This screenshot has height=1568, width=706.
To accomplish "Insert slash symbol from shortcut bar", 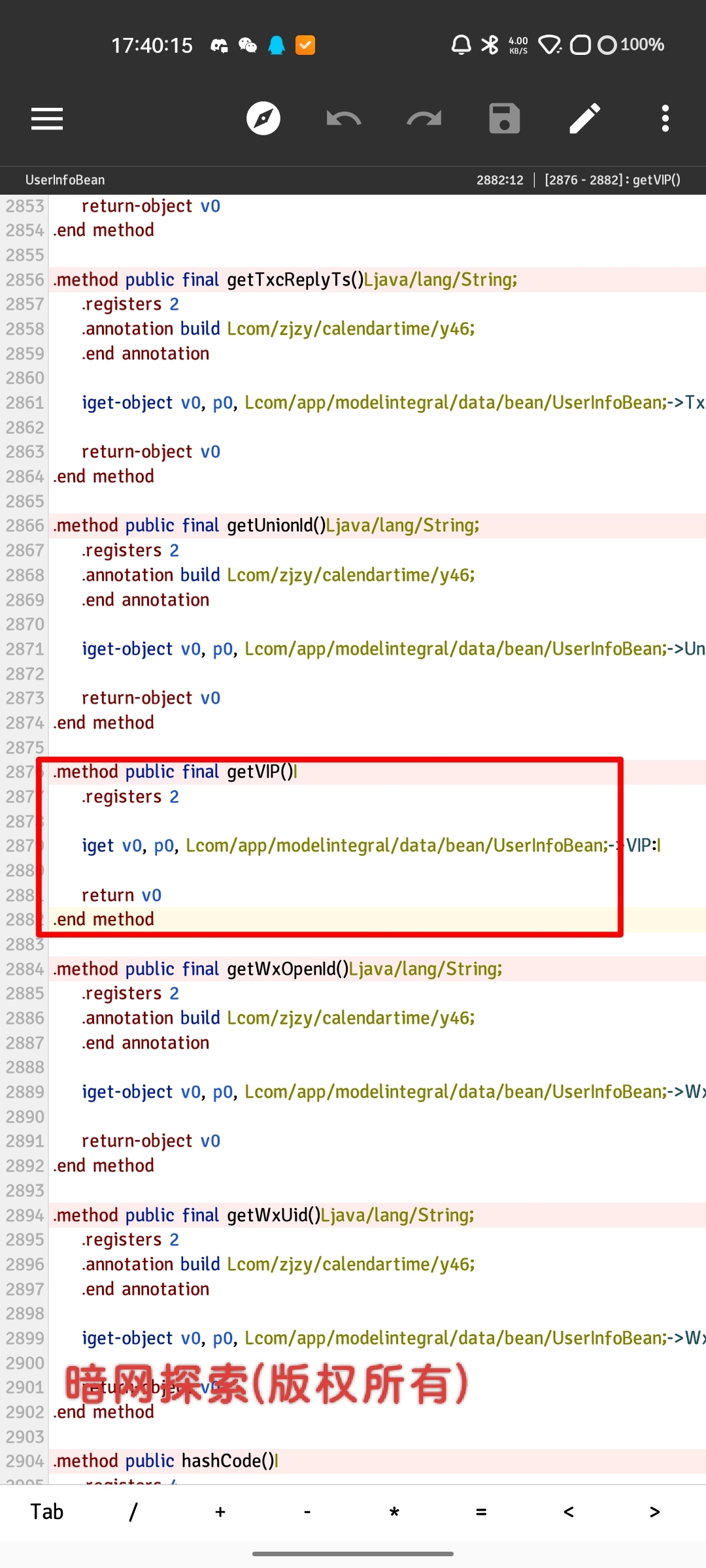I will [133, 1512].
